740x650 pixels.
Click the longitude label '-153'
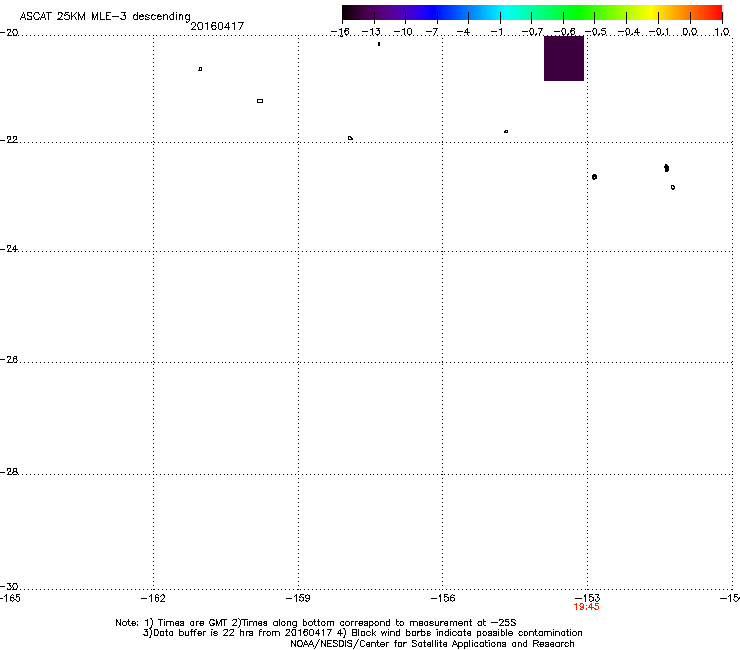[587, 599]
